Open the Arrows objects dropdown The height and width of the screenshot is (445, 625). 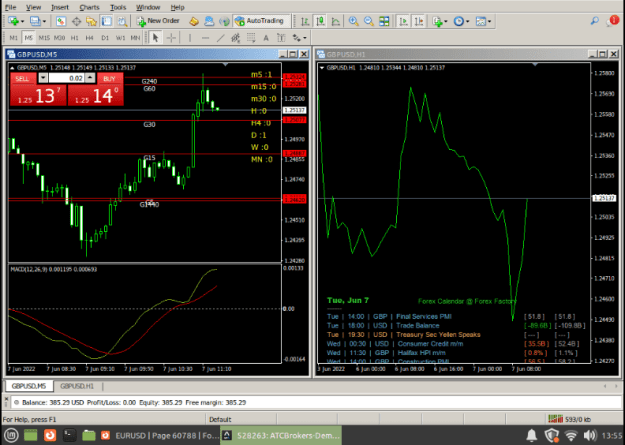point(299,38)
